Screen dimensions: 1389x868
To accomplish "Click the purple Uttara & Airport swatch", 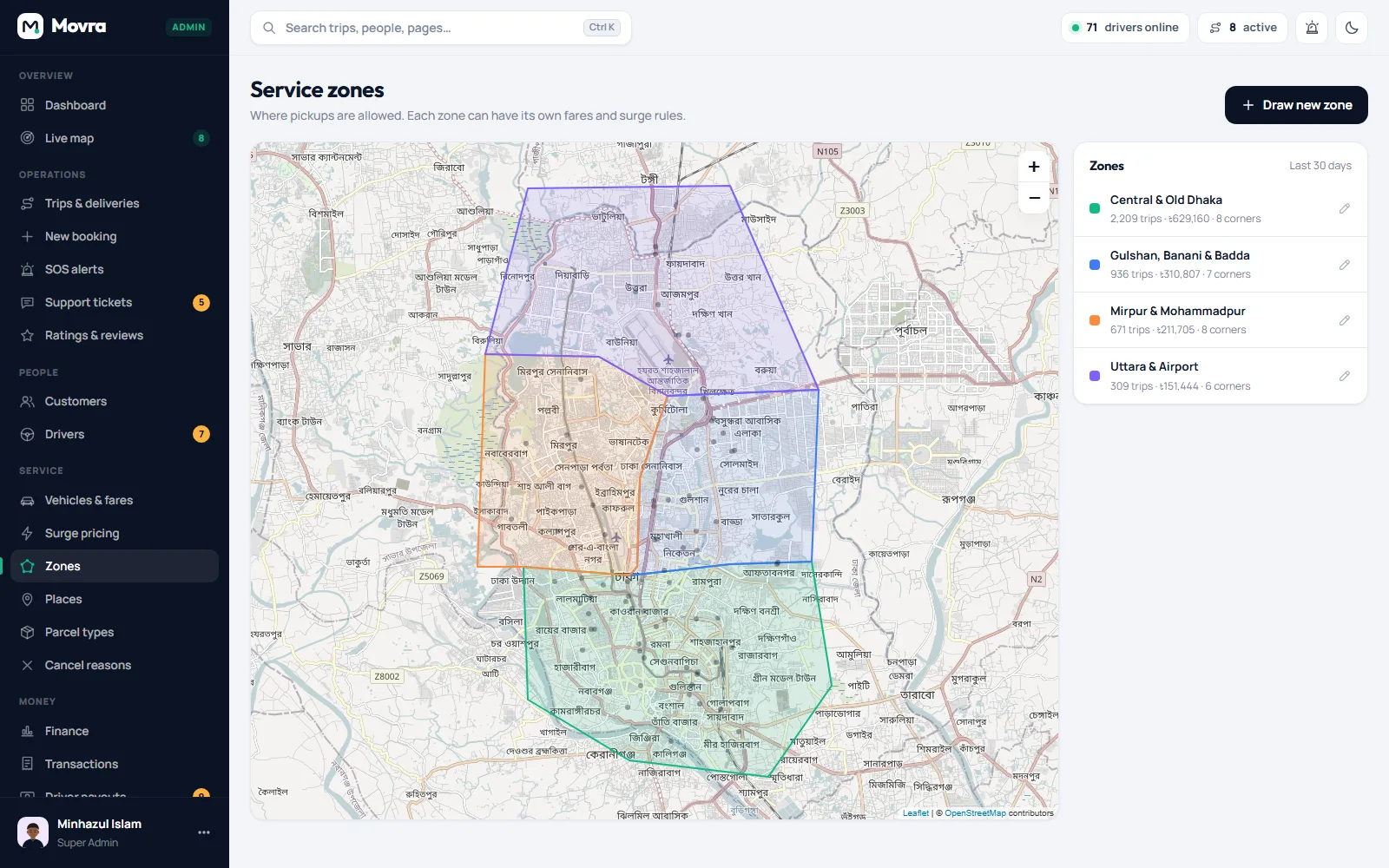I will click(x=1095, y=376).
